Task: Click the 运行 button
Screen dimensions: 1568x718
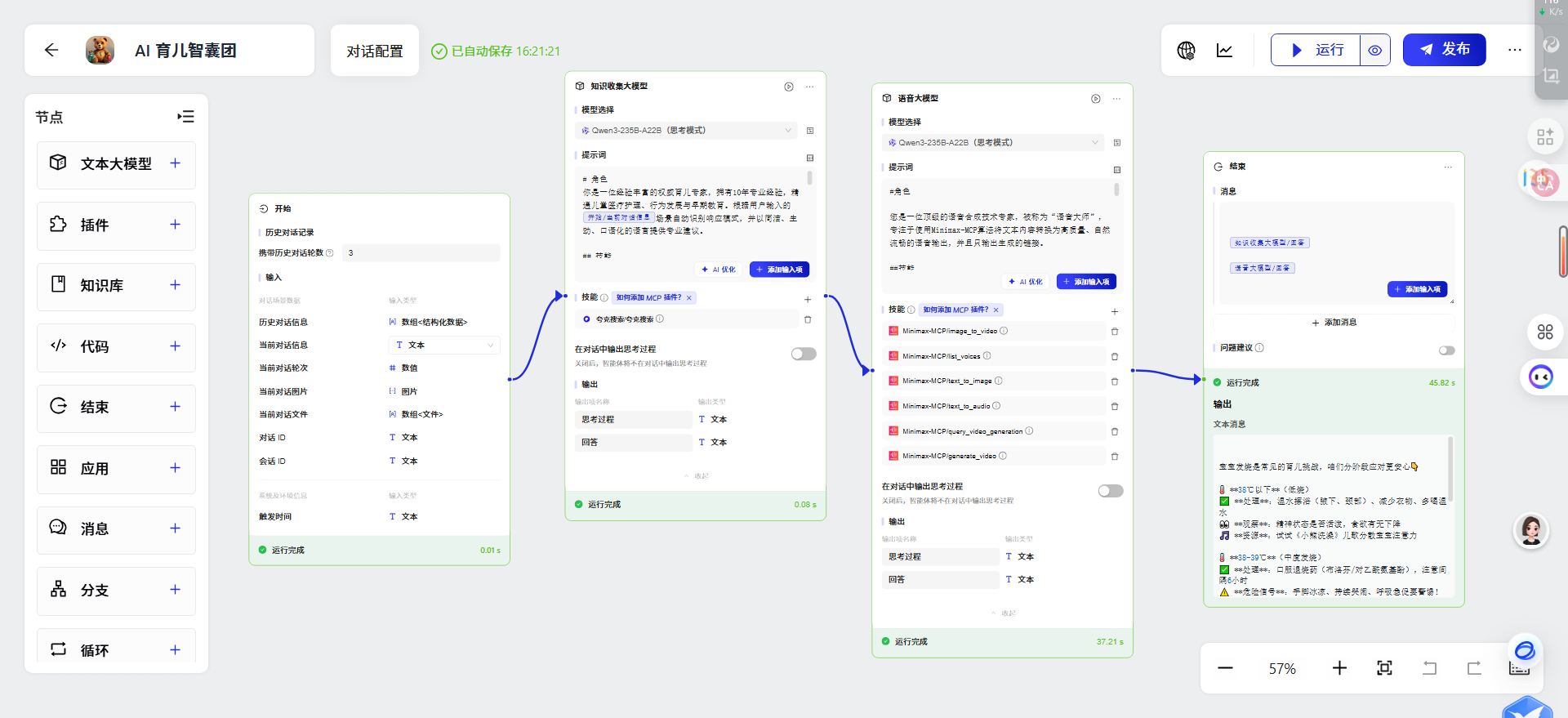Action: click(x=1316, y=51)
